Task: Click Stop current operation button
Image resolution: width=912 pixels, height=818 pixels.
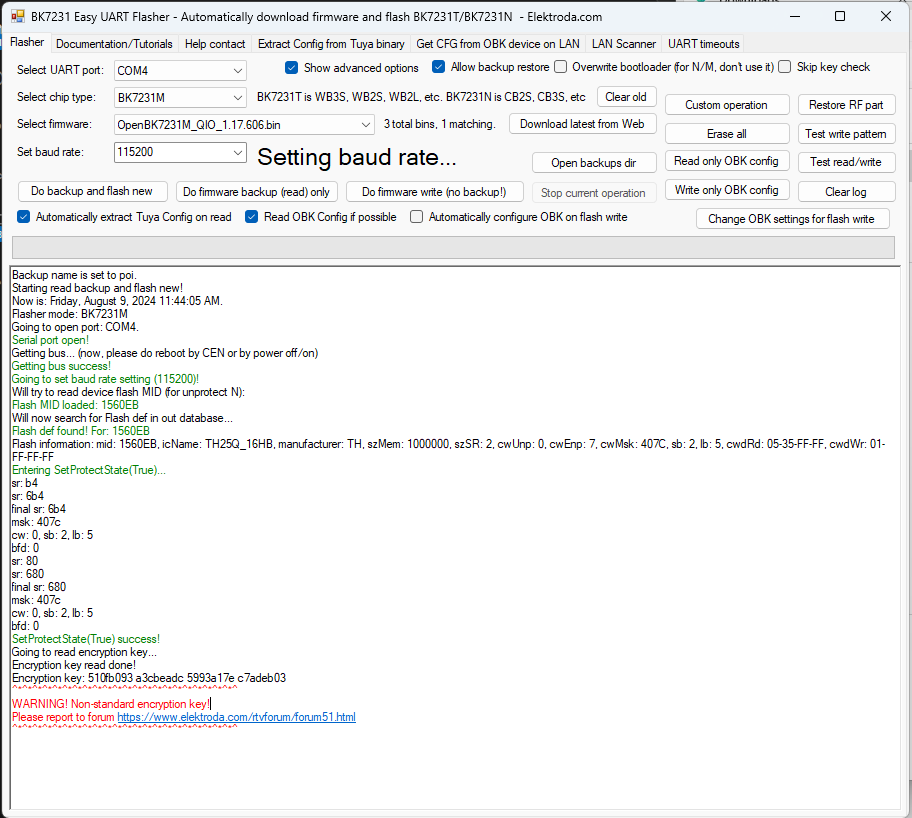Action: pos(594,193)
